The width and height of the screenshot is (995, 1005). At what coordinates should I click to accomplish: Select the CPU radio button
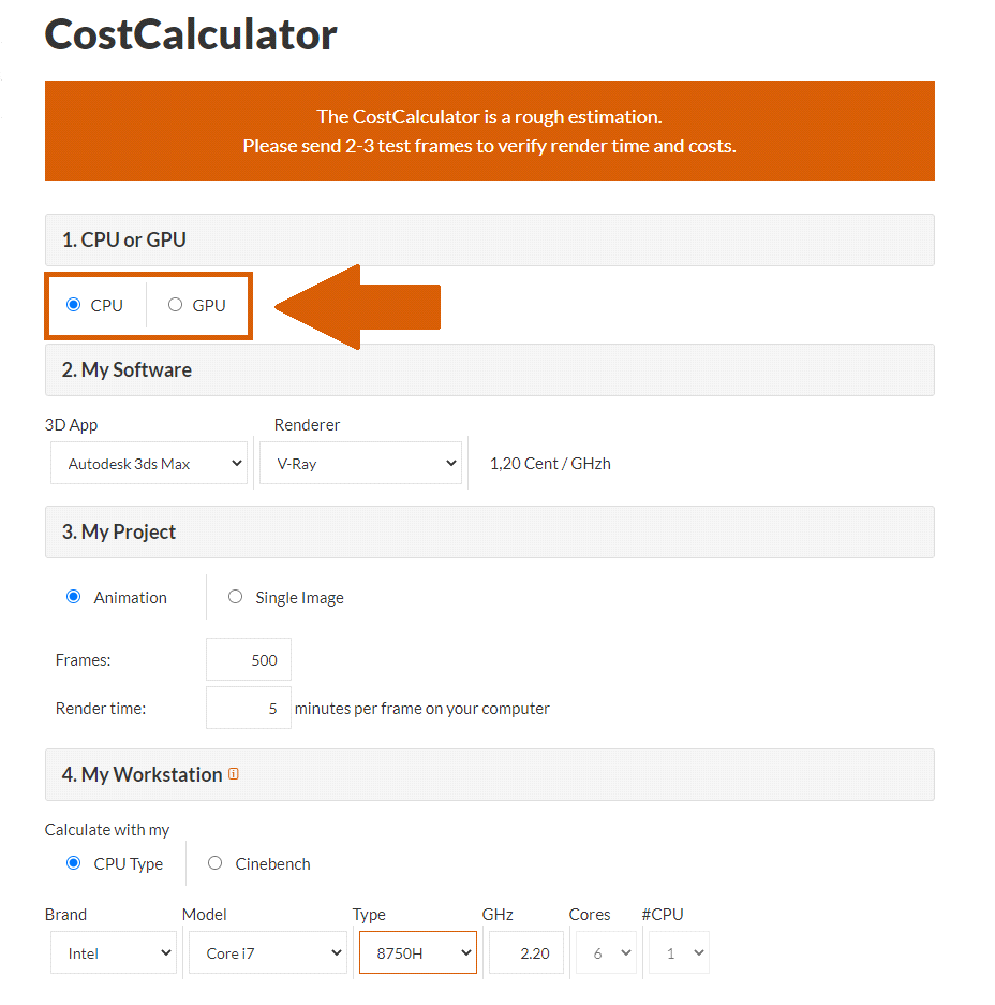73,304
